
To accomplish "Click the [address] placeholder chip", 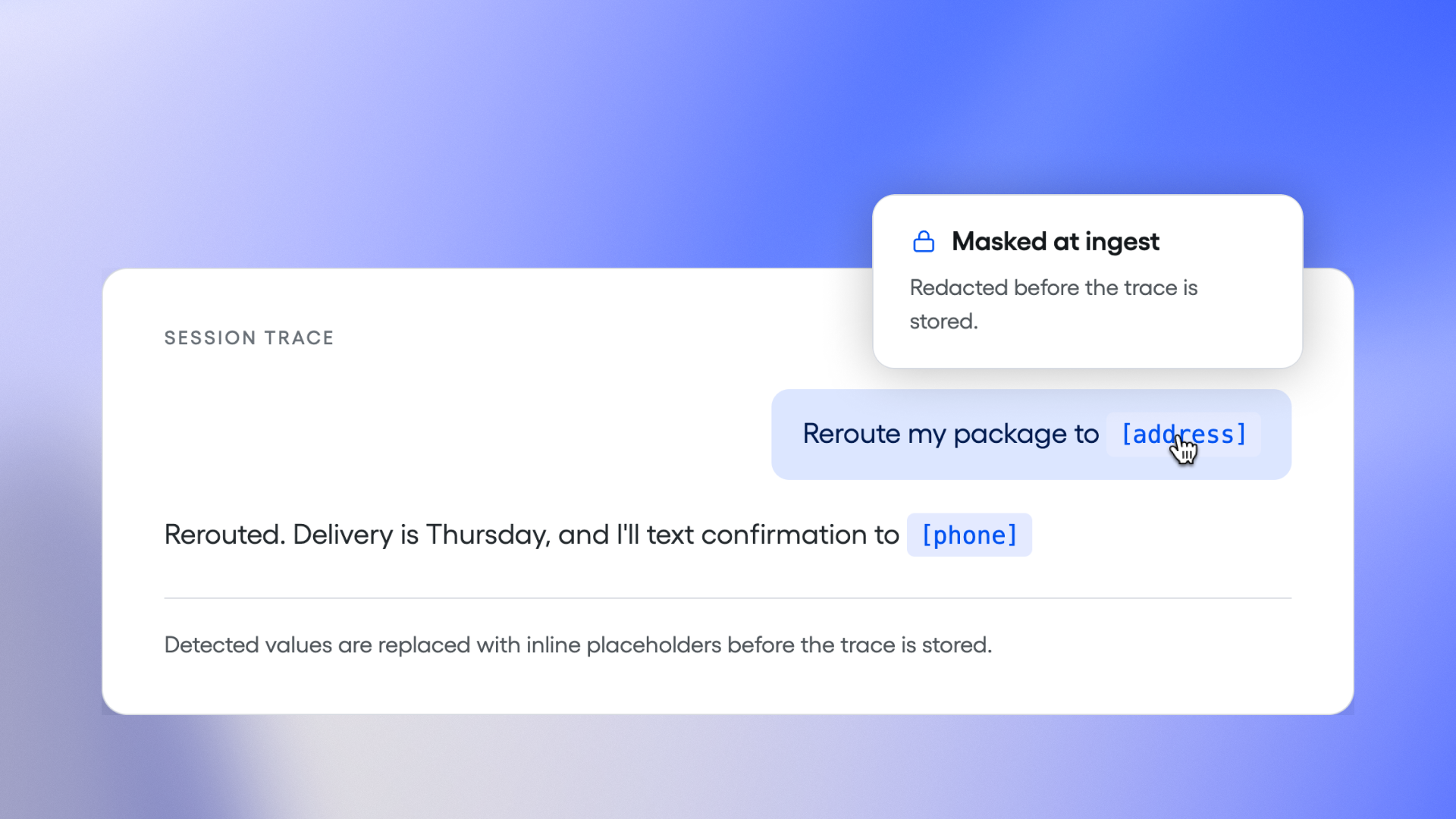I will coord(1184,435).
